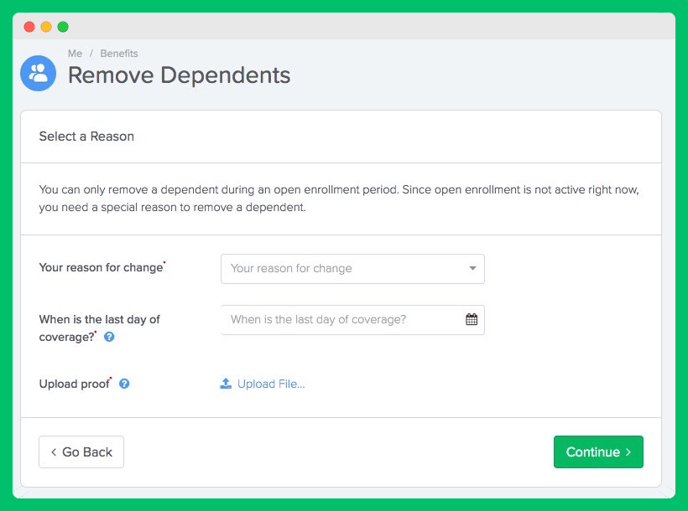The height and width of the screenshot is (511, 688).
Task: Close the window with red button
Action: [x=29, y=27]
